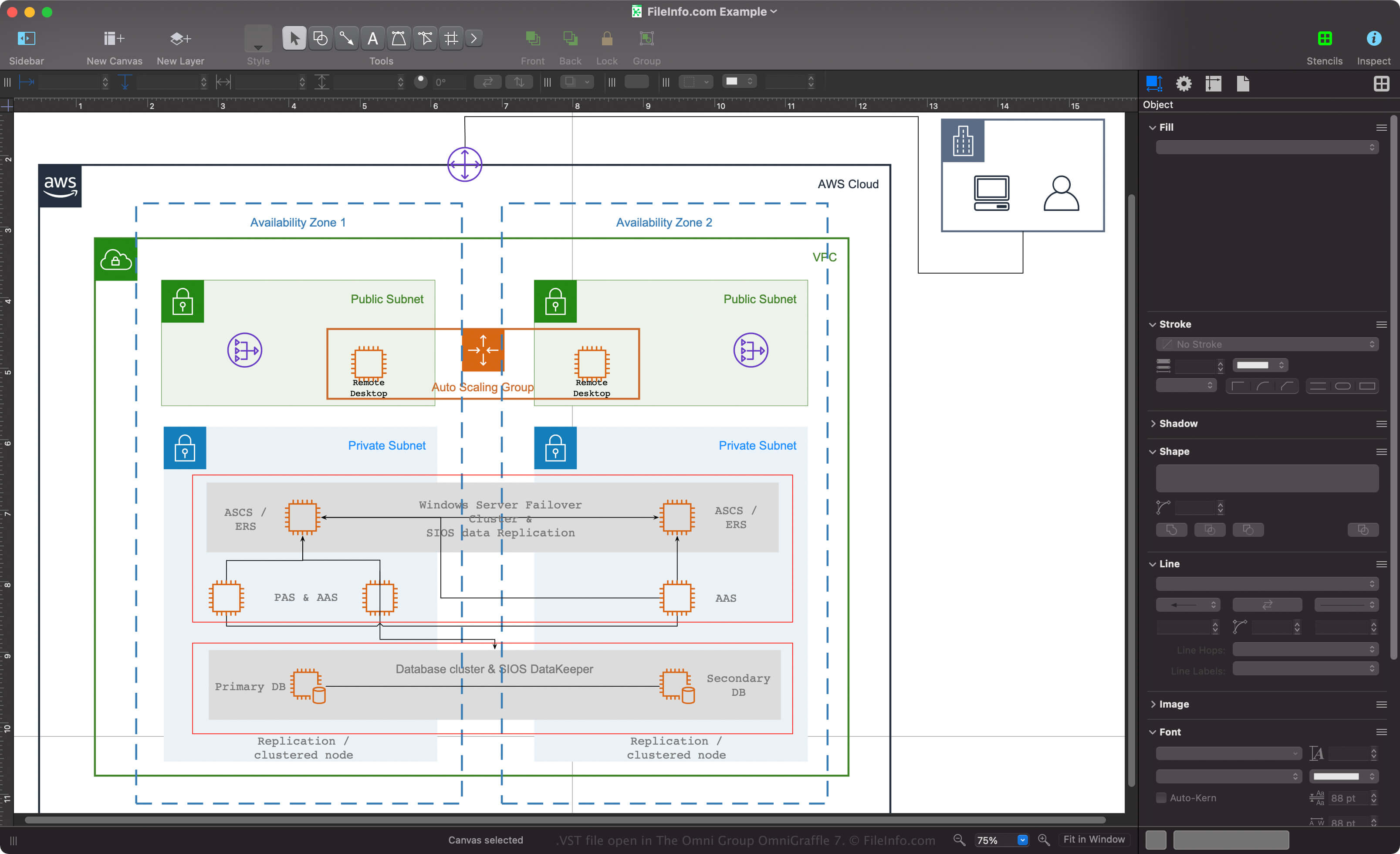Enable the Auto-Kern checkbox
Screen dimensions: 1400x854
(x=1161, y=798)
